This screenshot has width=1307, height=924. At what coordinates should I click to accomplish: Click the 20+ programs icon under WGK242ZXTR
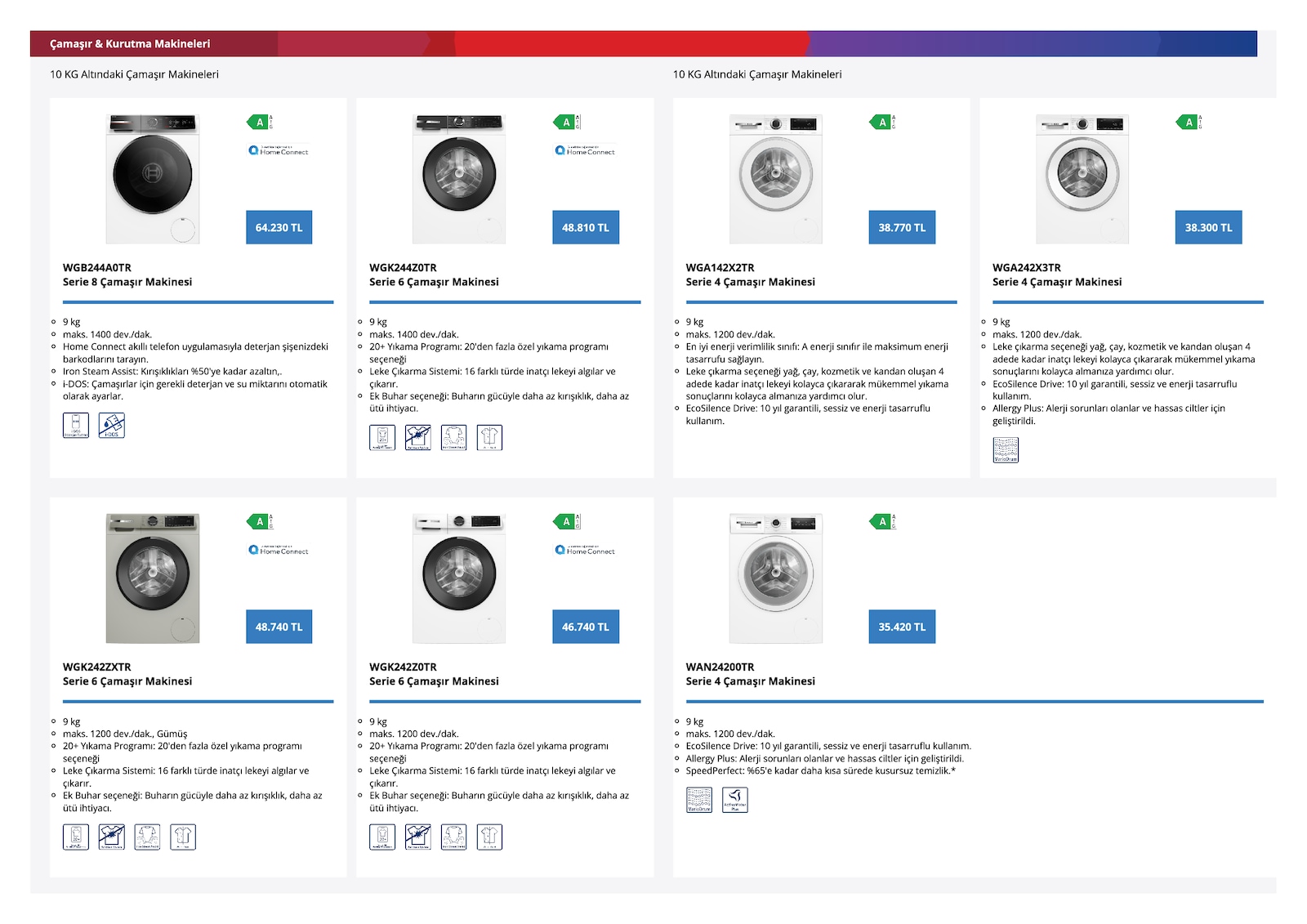[x=76, y=837]
